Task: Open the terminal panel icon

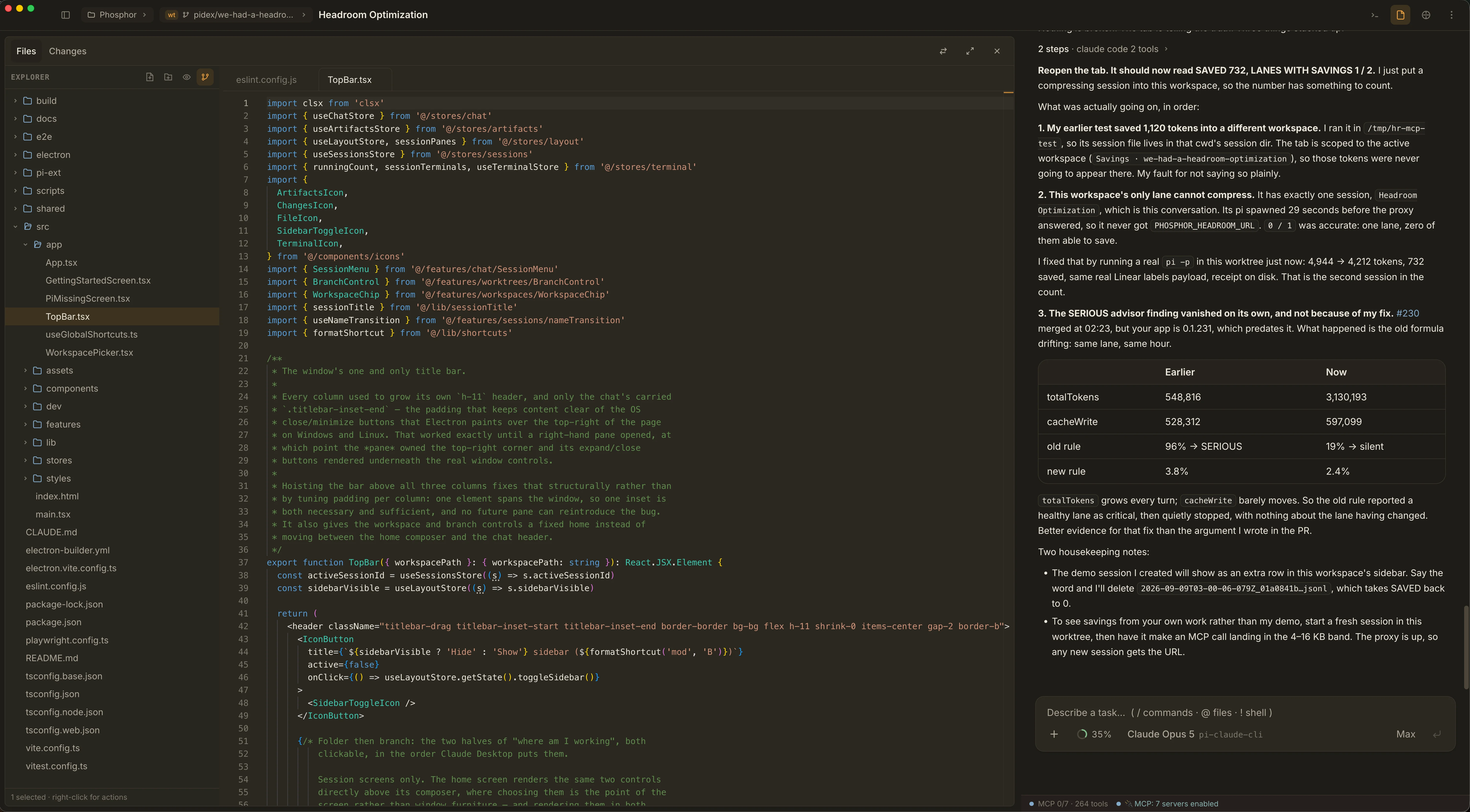Action: coord(1375,15)
